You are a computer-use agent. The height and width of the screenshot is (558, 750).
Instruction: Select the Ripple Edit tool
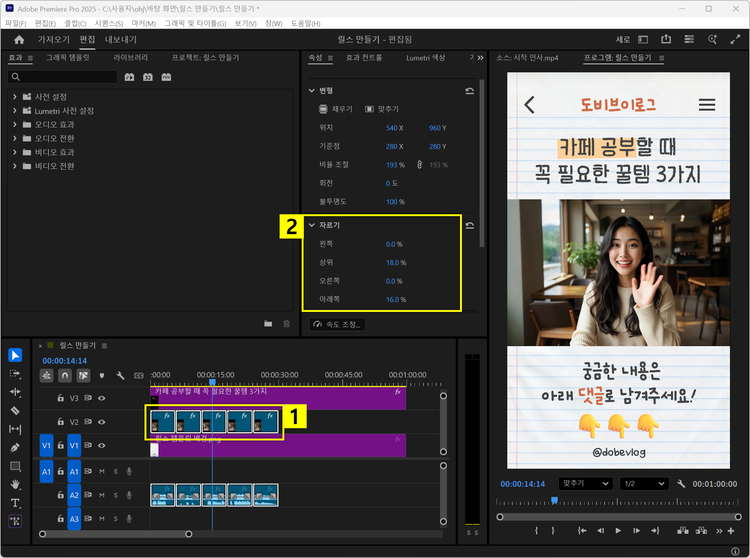(15, 392)
